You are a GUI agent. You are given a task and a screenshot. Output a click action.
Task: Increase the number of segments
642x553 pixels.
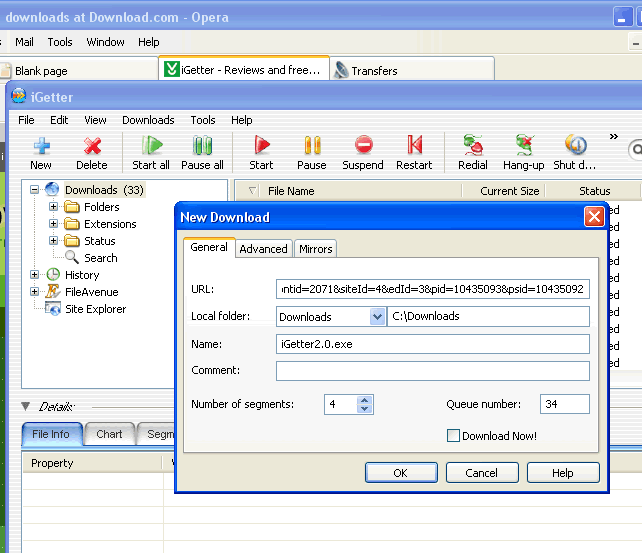tap(365, 400)
